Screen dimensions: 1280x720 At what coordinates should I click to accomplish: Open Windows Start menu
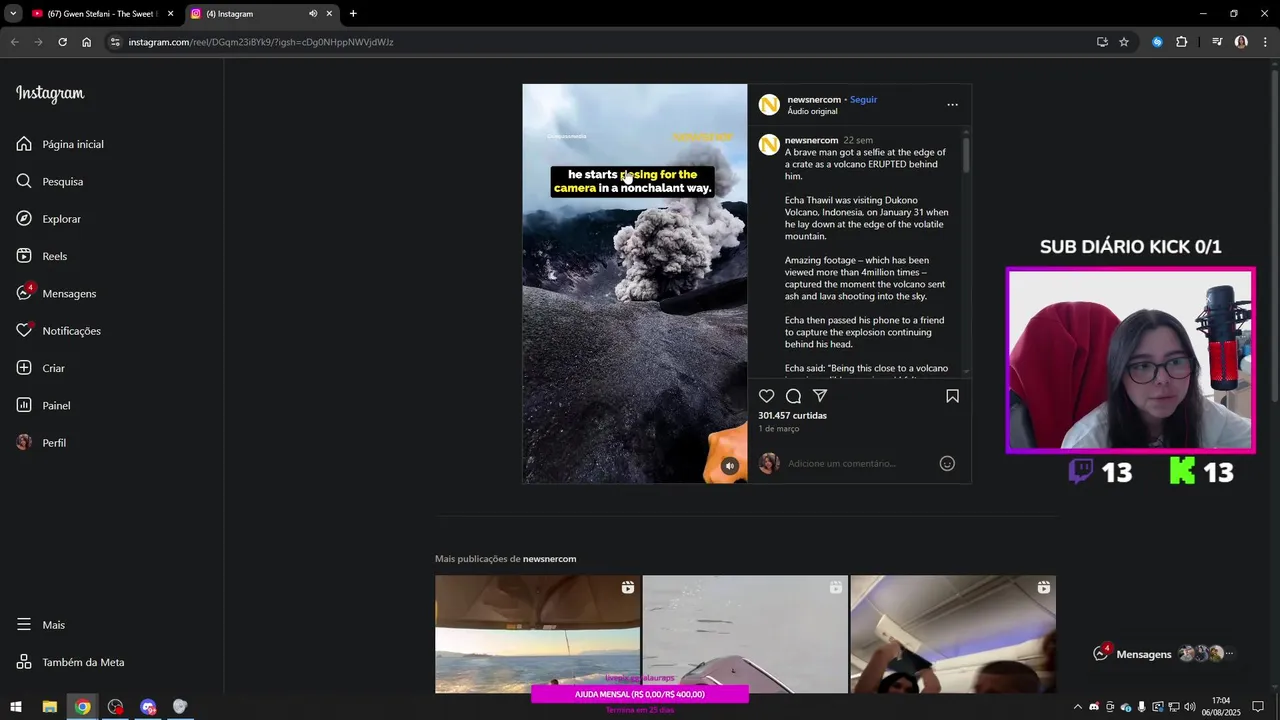[16, 707]
